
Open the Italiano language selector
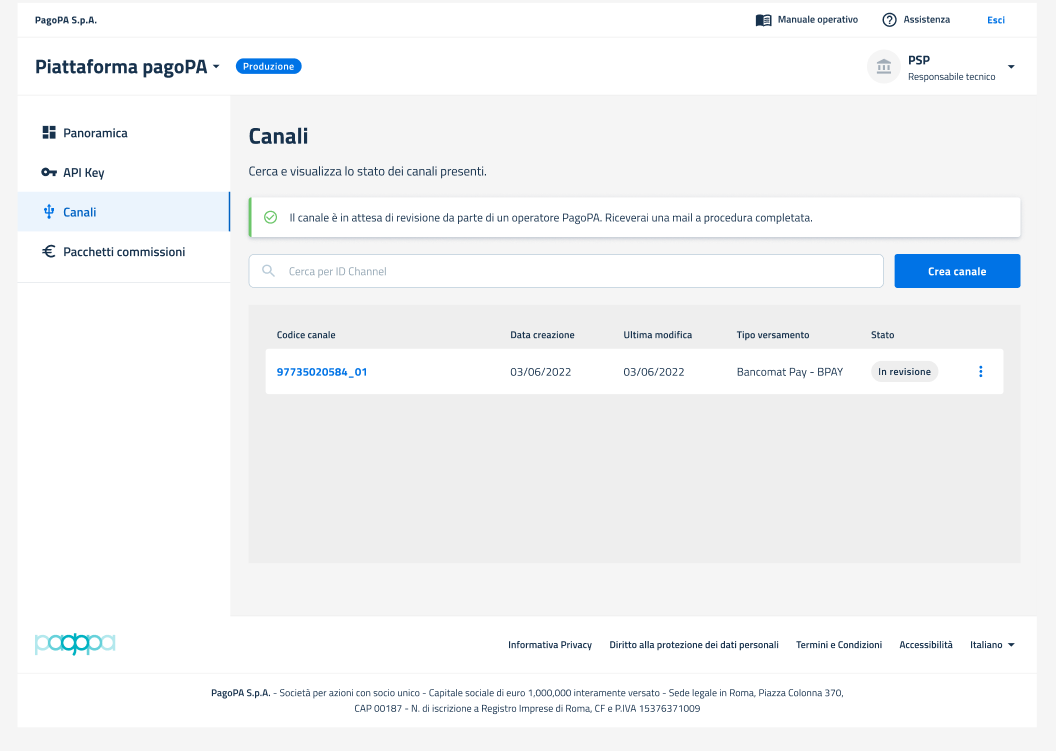[992, 645]
